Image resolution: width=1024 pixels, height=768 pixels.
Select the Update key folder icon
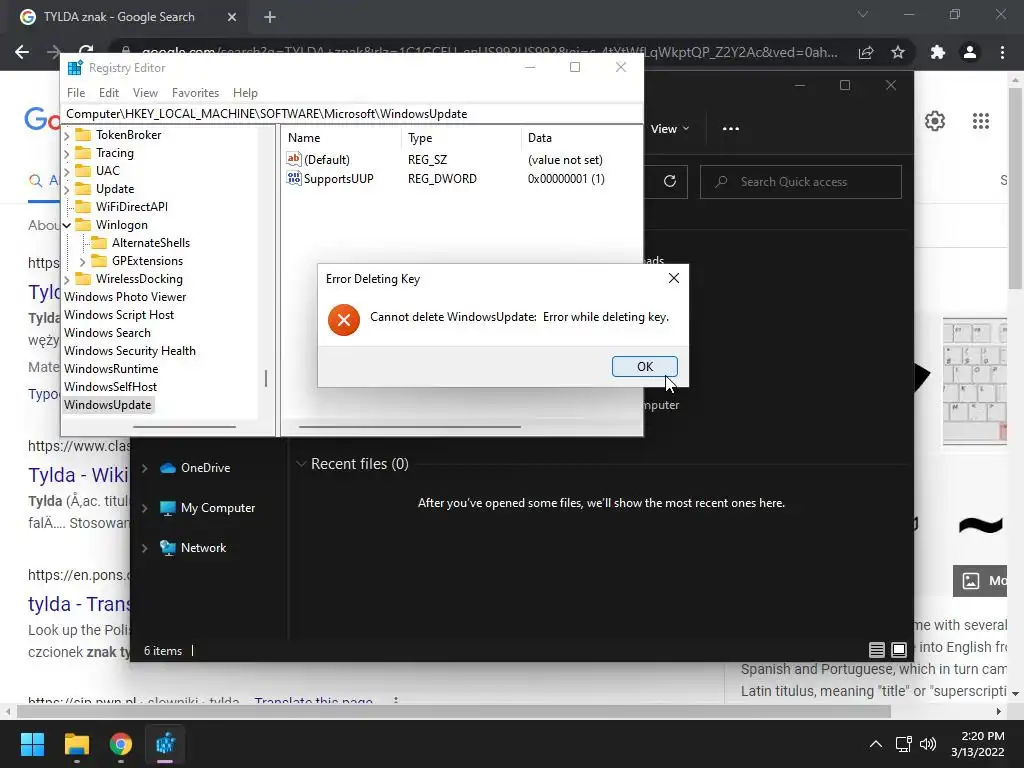pos(83,189)
